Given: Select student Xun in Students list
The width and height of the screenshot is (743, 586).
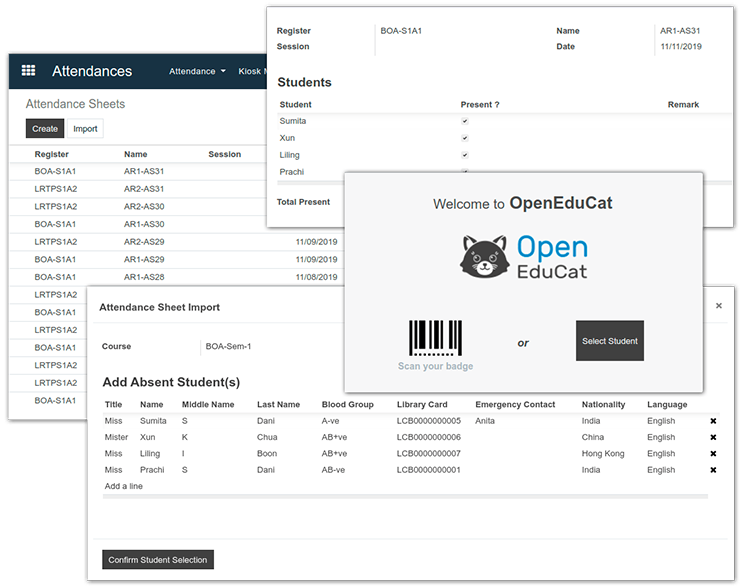Looking at the screenshot, I should [287, 138].
